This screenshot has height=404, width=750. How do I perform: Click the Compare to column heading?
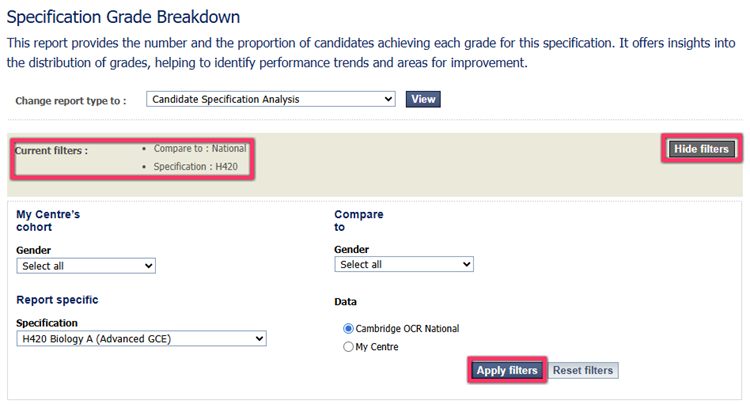(x=359, y=220)
